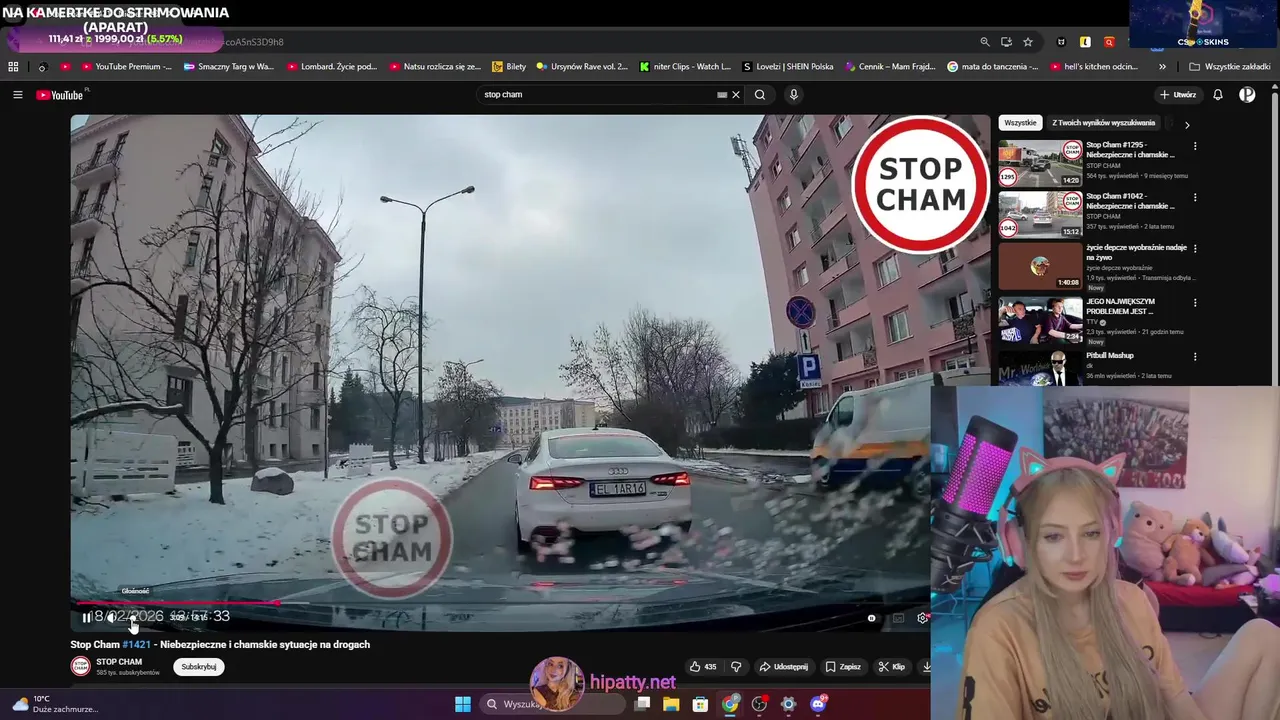Open Task View on the taskbar
1280x720 pixels.
click(x=642, y=704)
